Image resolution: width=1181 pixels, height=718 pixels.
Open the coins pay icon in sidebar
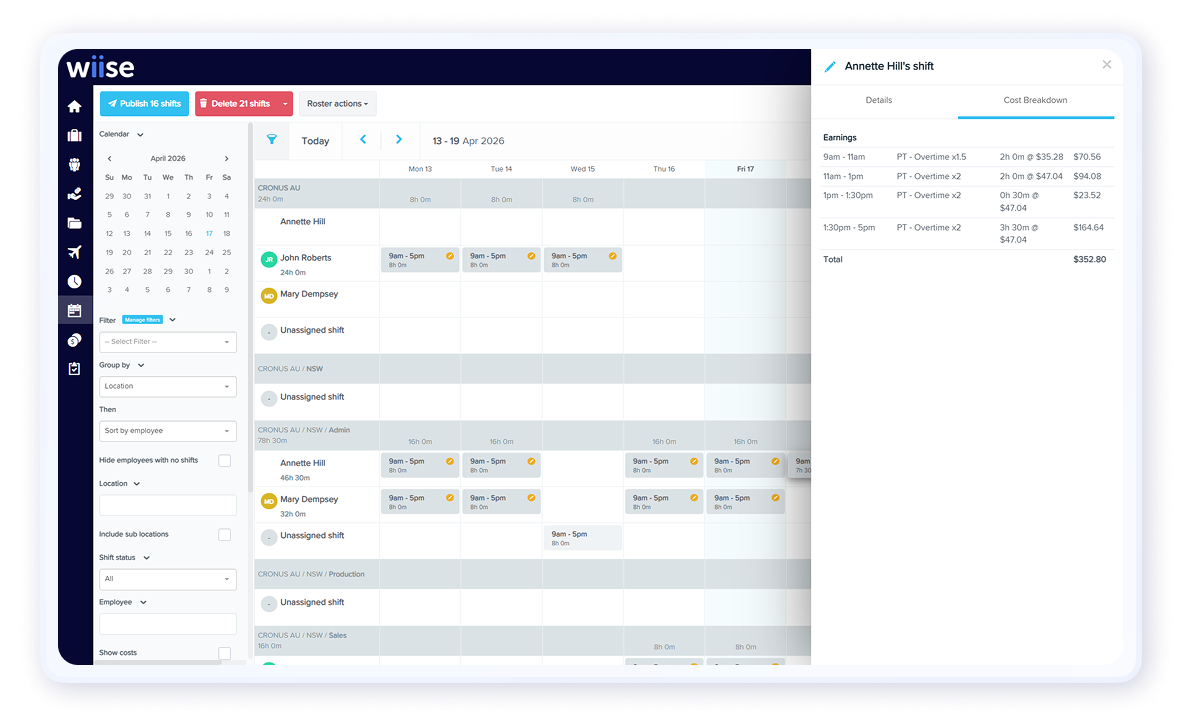pyautogui.click(x=74, y=340)
